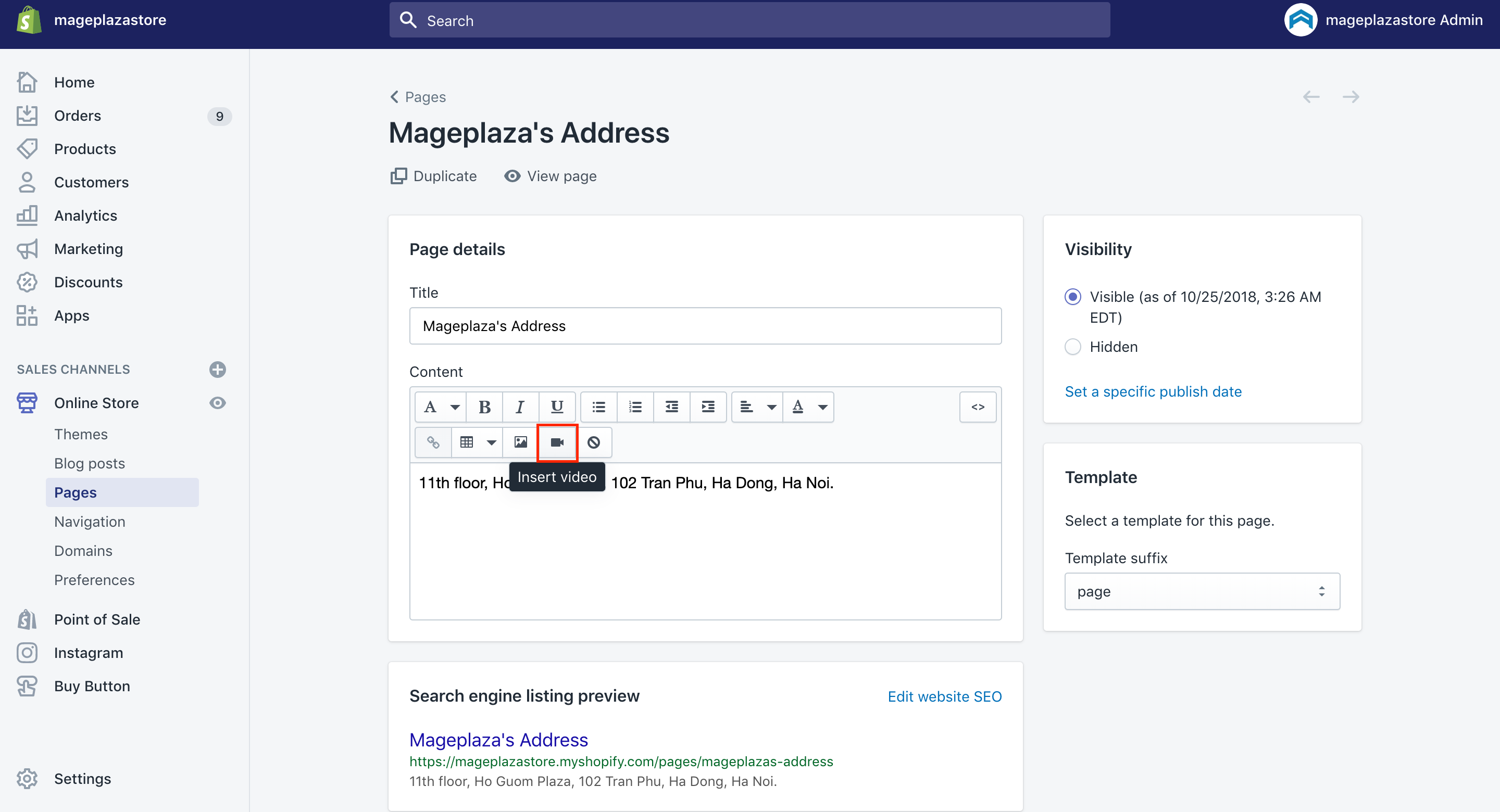Viewport: 1500px width, 812px height.
Task: Click View page link
Action: [x=551, y=176]
